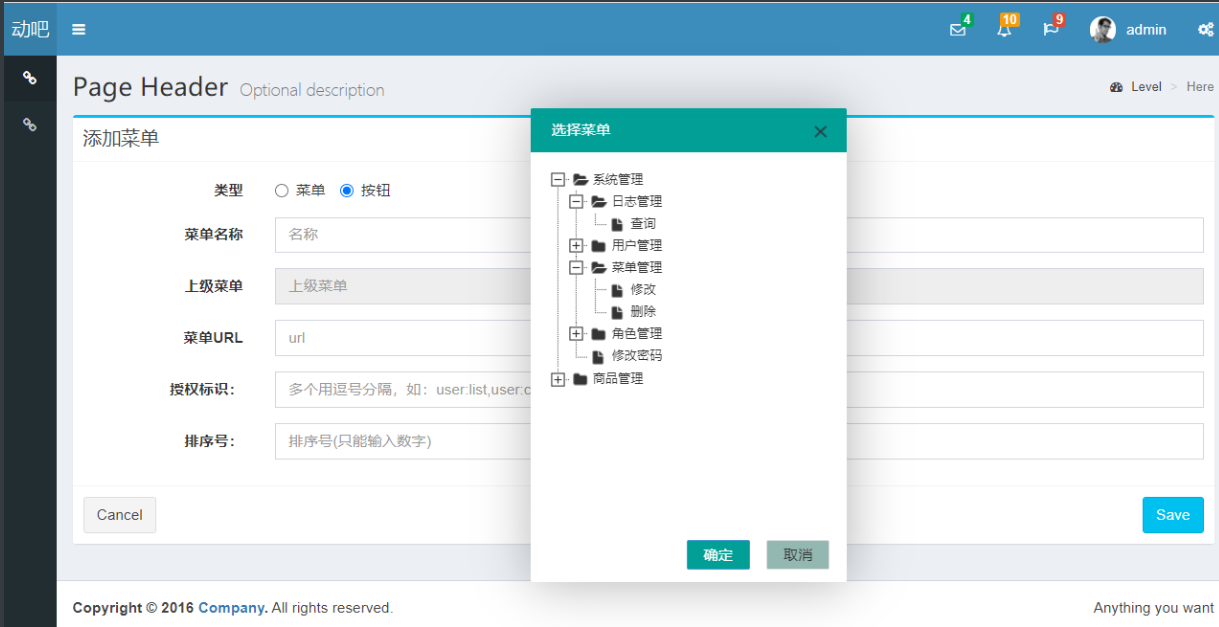Select 用户管理 in the menu tree
This screenshot has width=1219, height=627.
[637, 246]
